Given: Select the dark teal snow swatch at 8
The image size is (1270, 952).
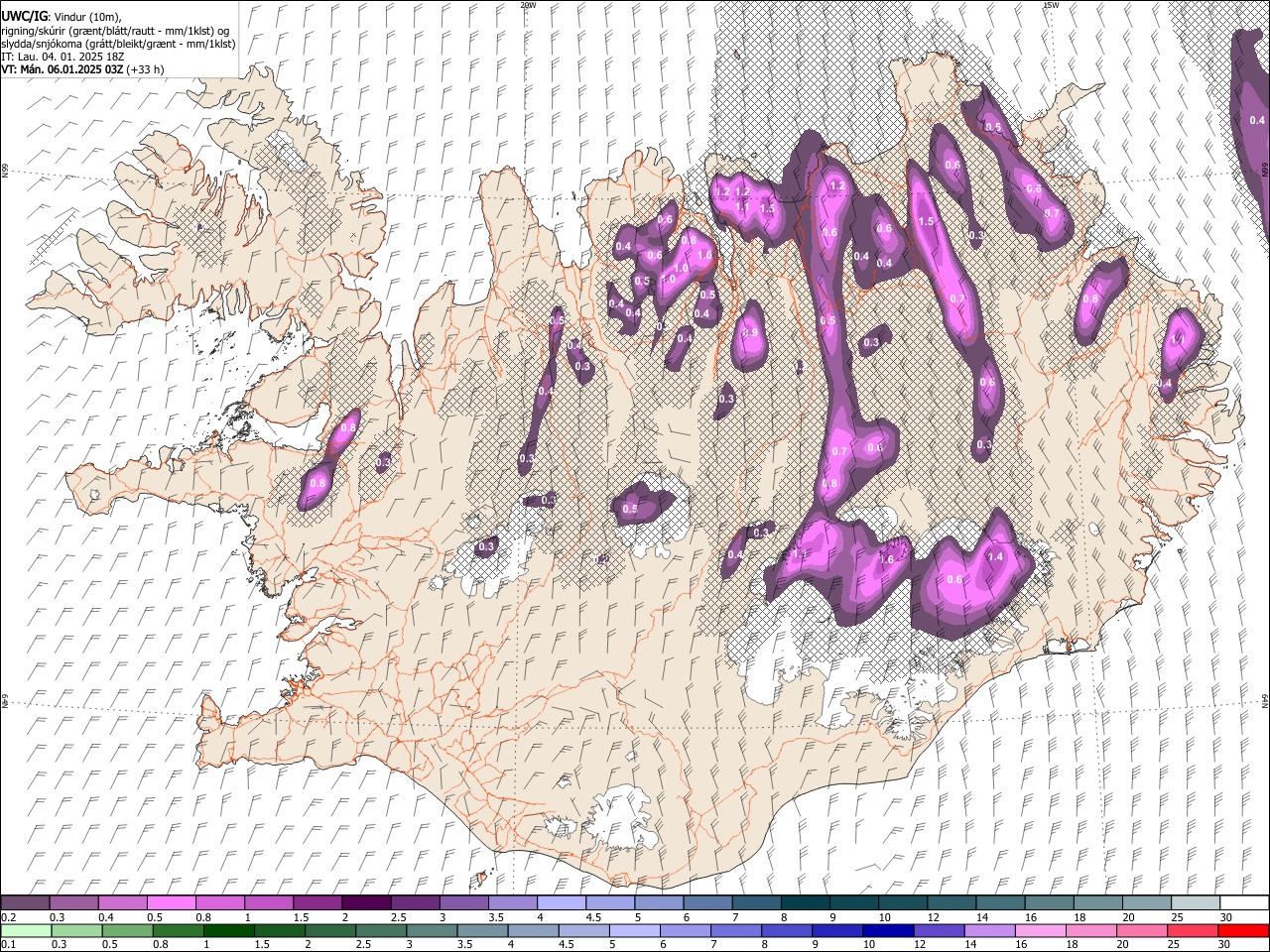Looking at the screenshot, I should tap(805, 903).
